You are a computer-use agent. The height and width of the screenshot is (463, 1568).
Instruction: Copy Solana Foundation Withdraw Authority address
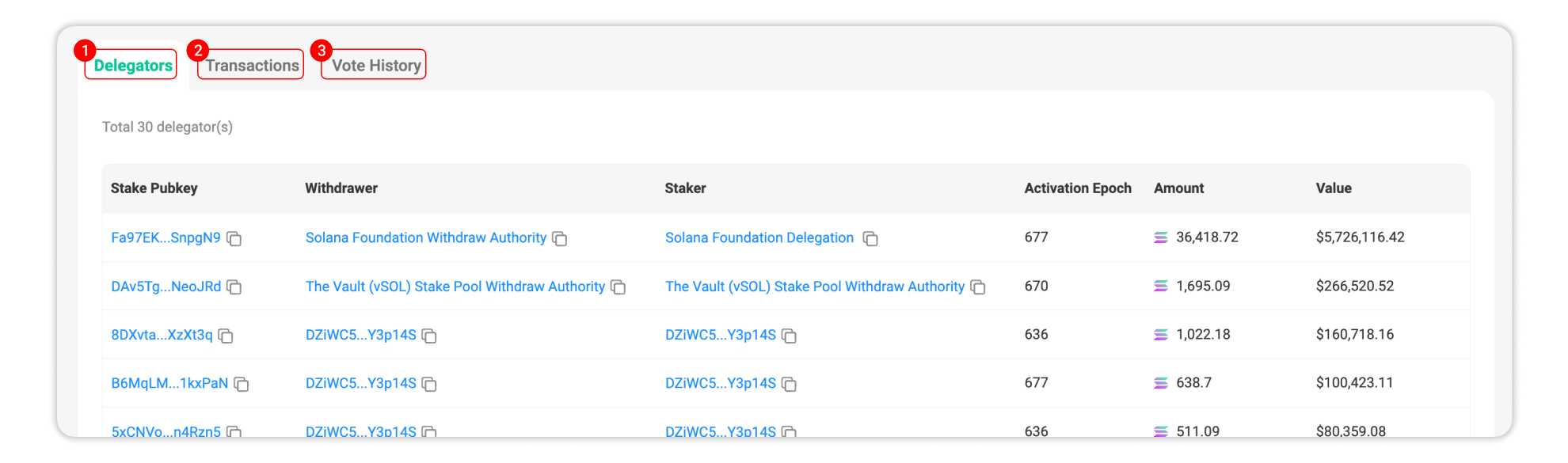[560, 238]
